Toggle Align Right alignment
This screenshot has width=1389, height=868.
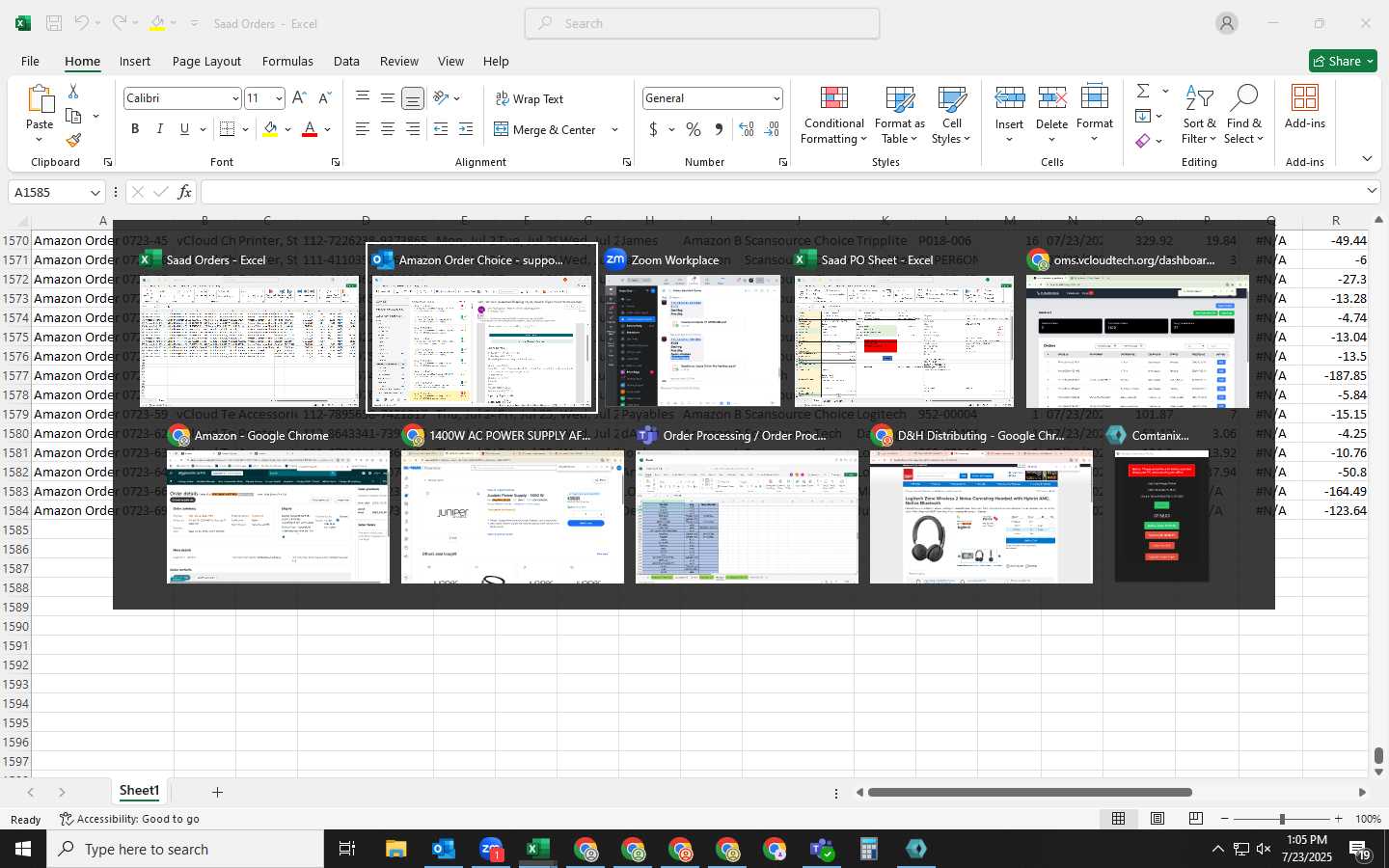[x=413, y=129]
